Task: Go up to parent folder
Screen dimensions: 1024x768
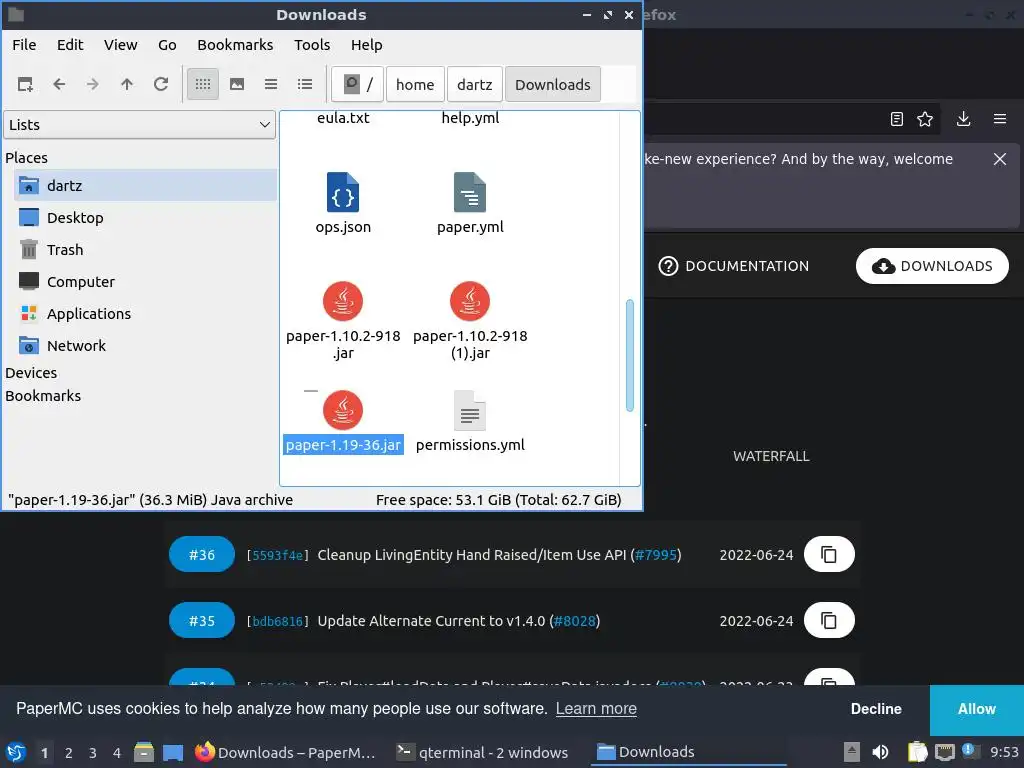Action: [x=127, y=84]
